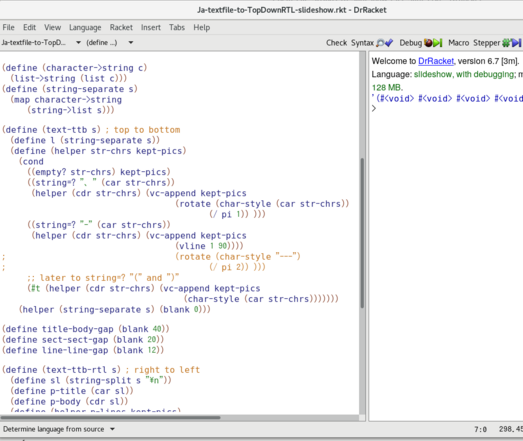
Task: Click '(define title-body-gap (blank 40))' line
Action: (x=86, y=329)
